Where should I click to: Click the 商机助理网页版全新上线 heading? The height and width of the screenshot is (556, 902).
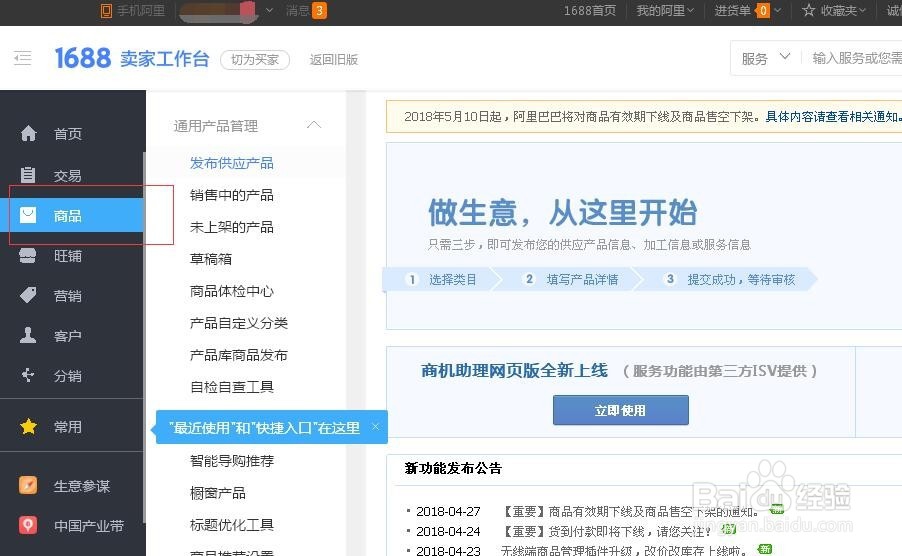514,370
